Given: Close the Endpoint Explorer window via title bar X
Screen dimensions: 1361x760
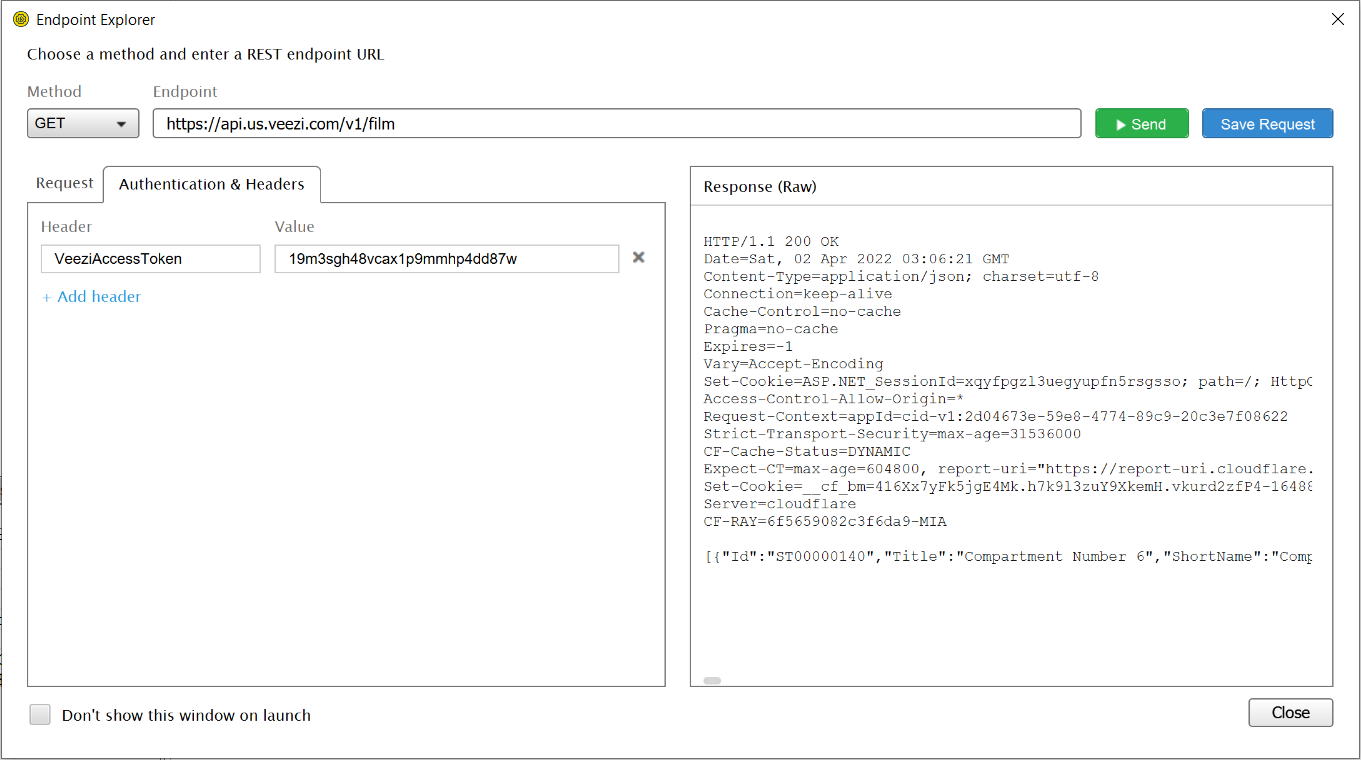Looking at the screenshot, I should pyautogui.click(x=1337, y=19).
